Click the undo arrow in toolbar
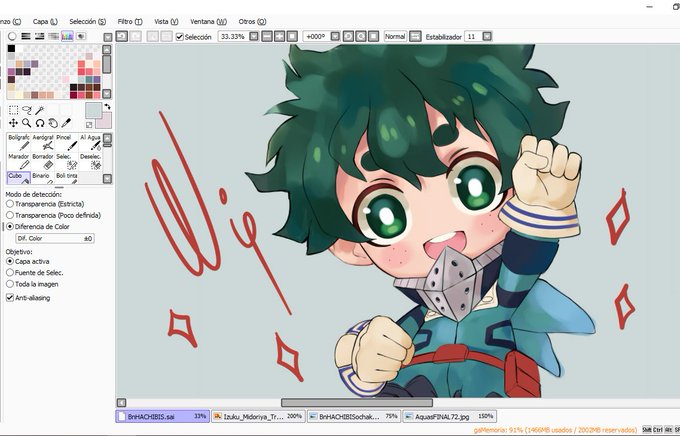680x436 pixels. coord(122,36)
